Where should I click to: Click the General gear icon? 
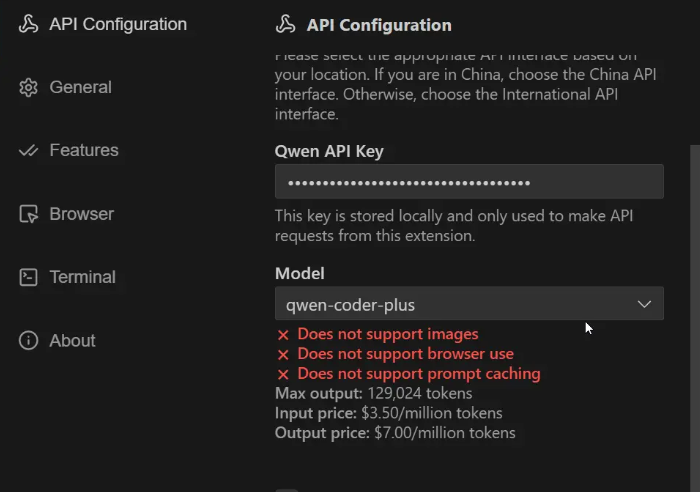[29, 88]
